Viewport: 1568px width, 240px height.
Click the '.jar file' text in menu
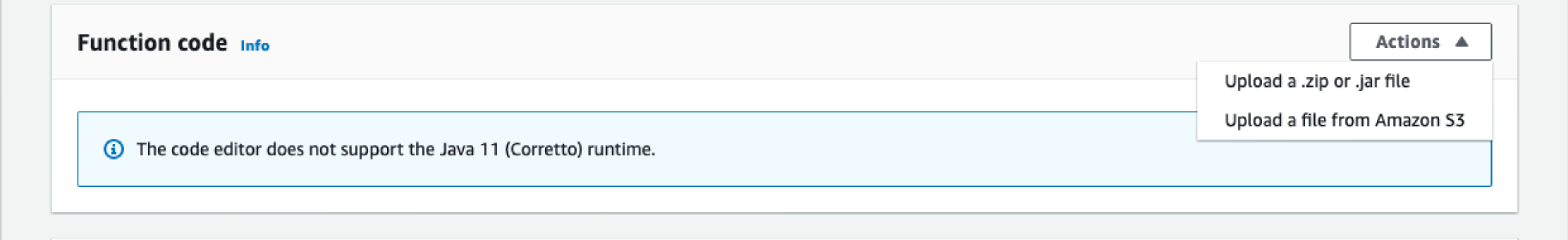[1383, 81]
